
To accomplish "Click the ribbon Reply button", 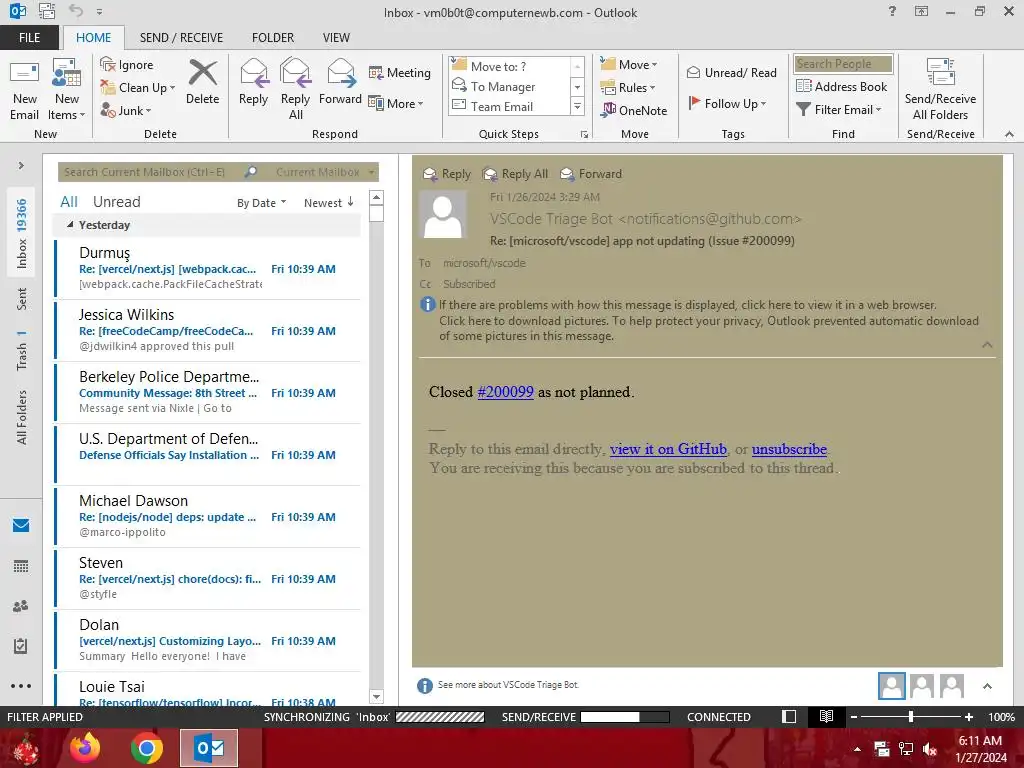I will pyautogui.click(x=253, y=82).
